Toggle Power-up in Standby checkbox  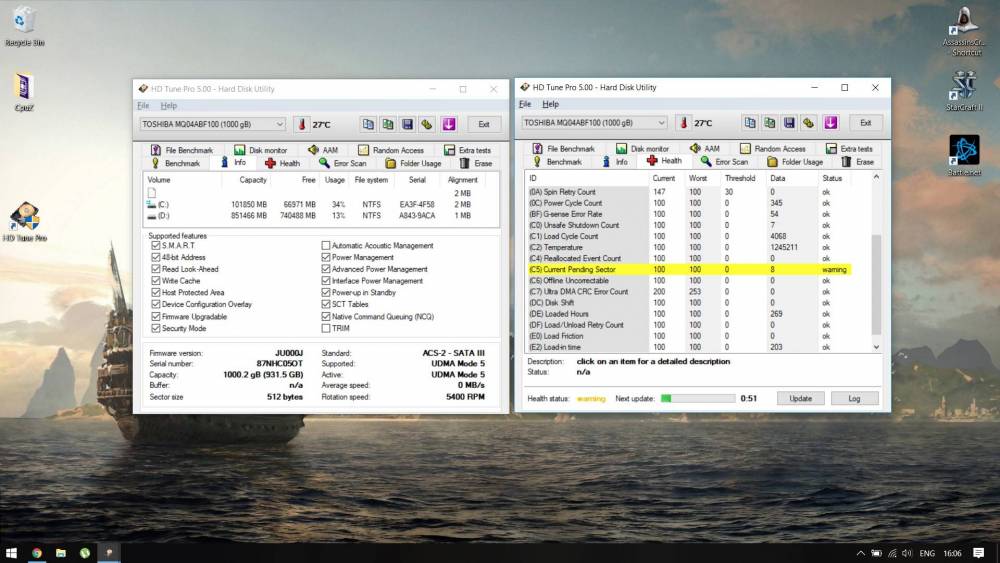326,293
